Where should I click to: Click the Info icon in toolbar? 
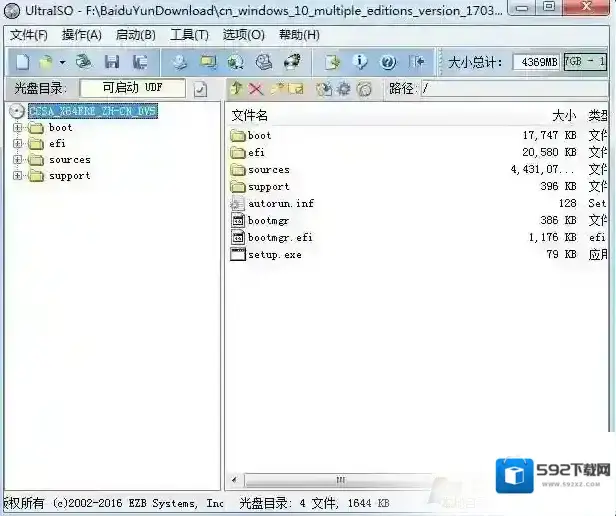[x=361, y=62]
